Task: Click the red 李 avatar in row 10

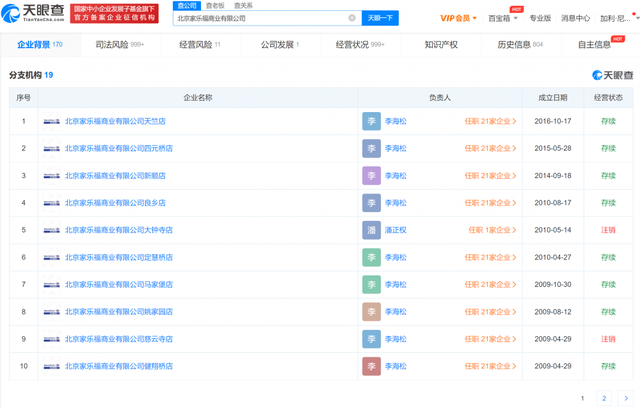Action: 371,366
